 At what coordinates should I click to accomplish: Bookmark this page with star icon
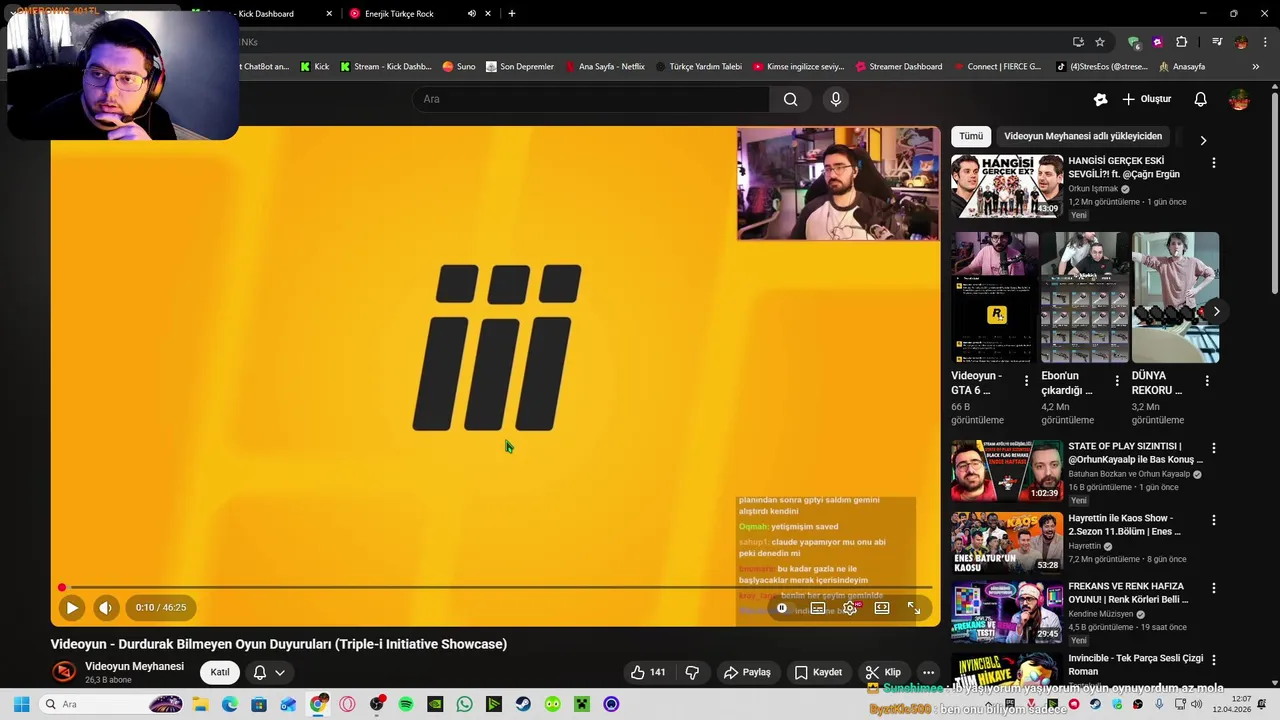pyautogui.click(x=1100, y=42)
